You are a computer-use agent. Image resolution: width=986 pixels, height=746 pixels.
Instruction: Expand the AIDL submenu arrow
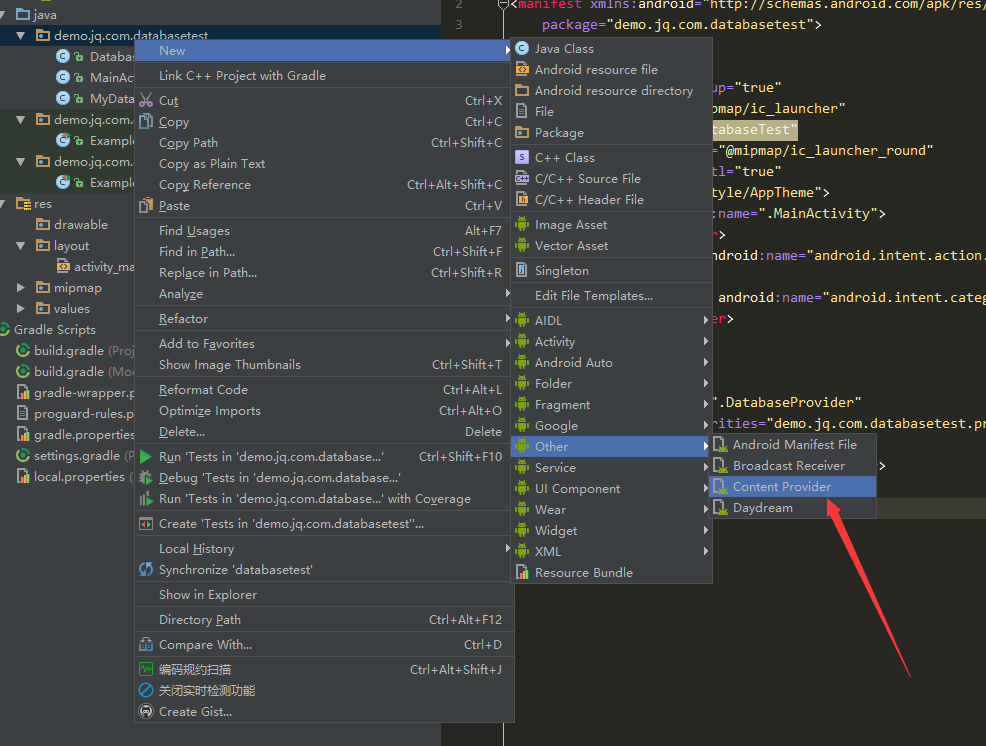coord(706,320)
